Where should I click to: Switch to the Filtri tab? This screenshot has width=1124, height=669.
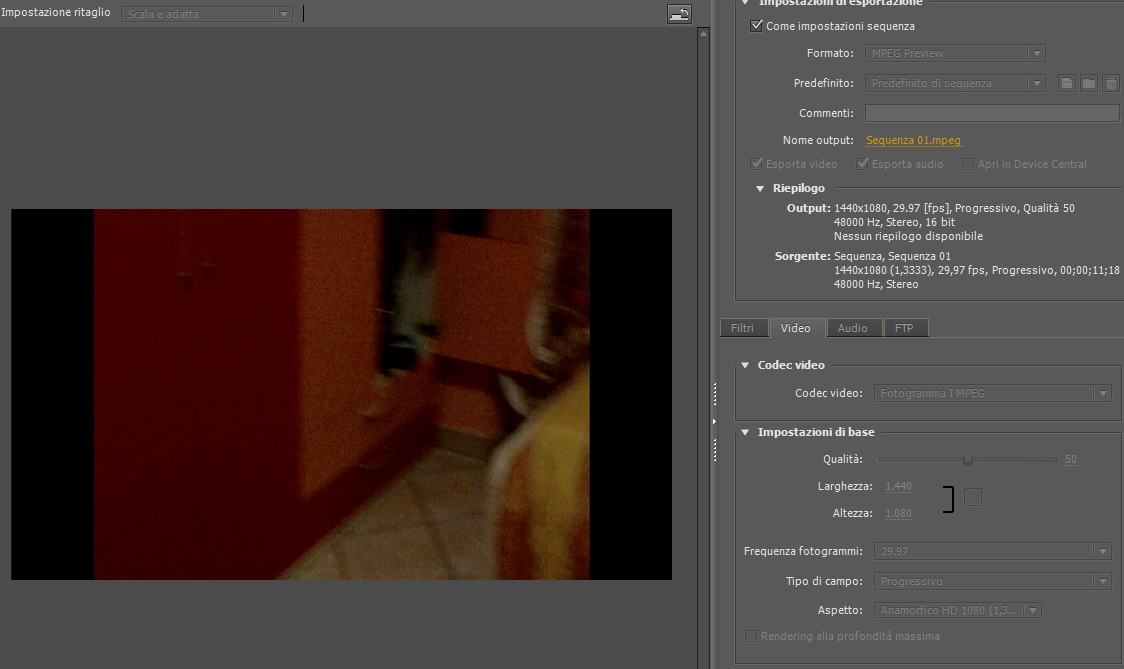(x=743, y=328)
